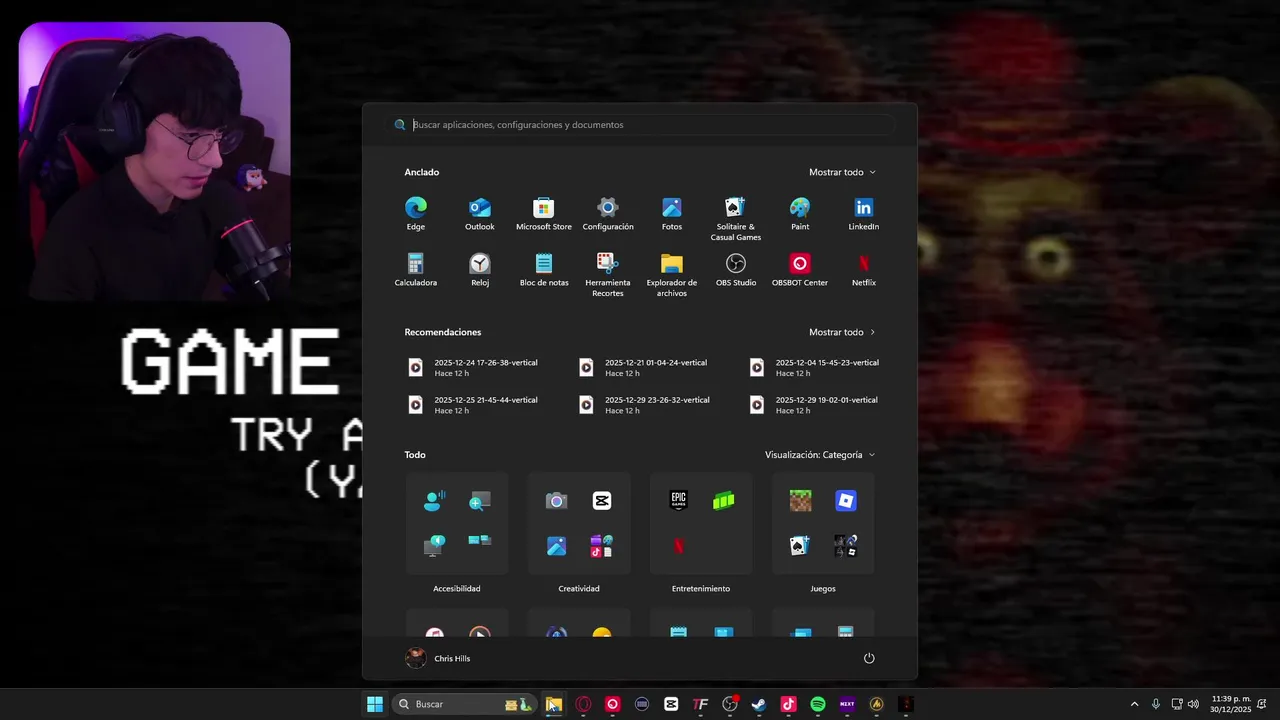The height and width of the screenshot is (720, 1280).
Task: Open TikTok from the taskbar
Action: (788, 704)
